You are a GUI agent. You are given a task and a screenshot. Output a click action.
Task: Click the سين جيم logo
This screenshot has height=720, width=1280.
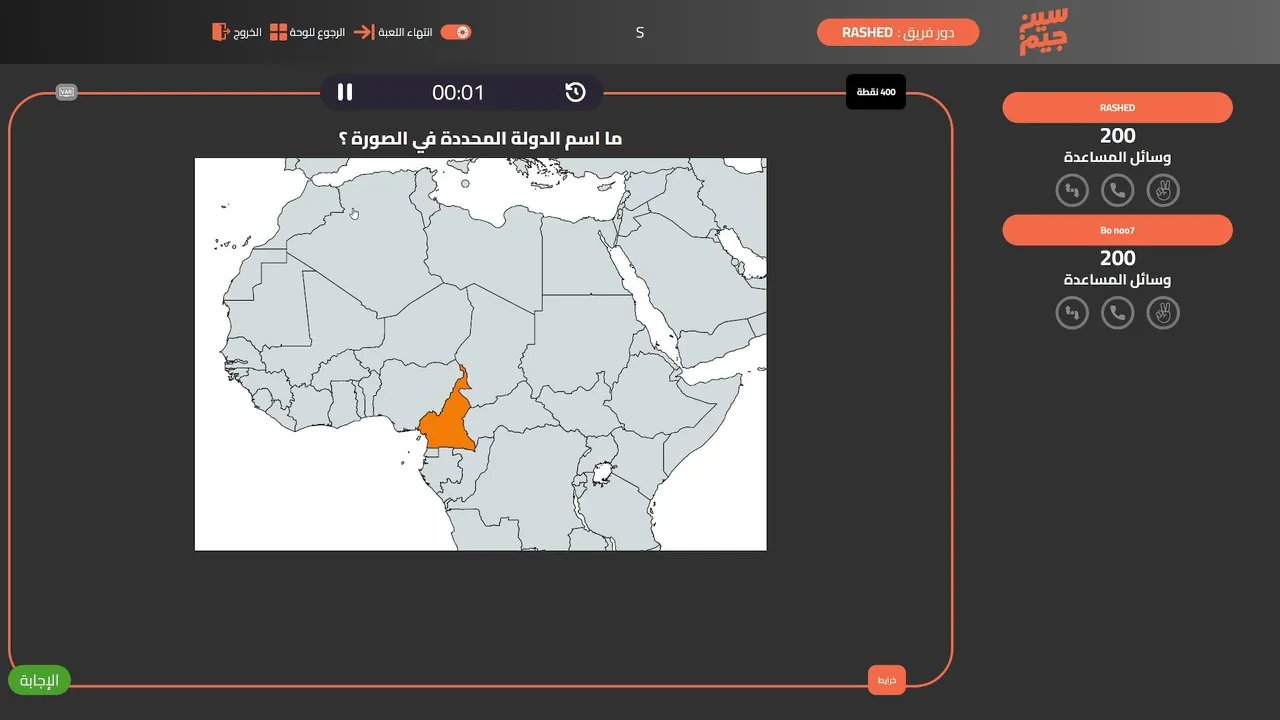coord(1044,32)
